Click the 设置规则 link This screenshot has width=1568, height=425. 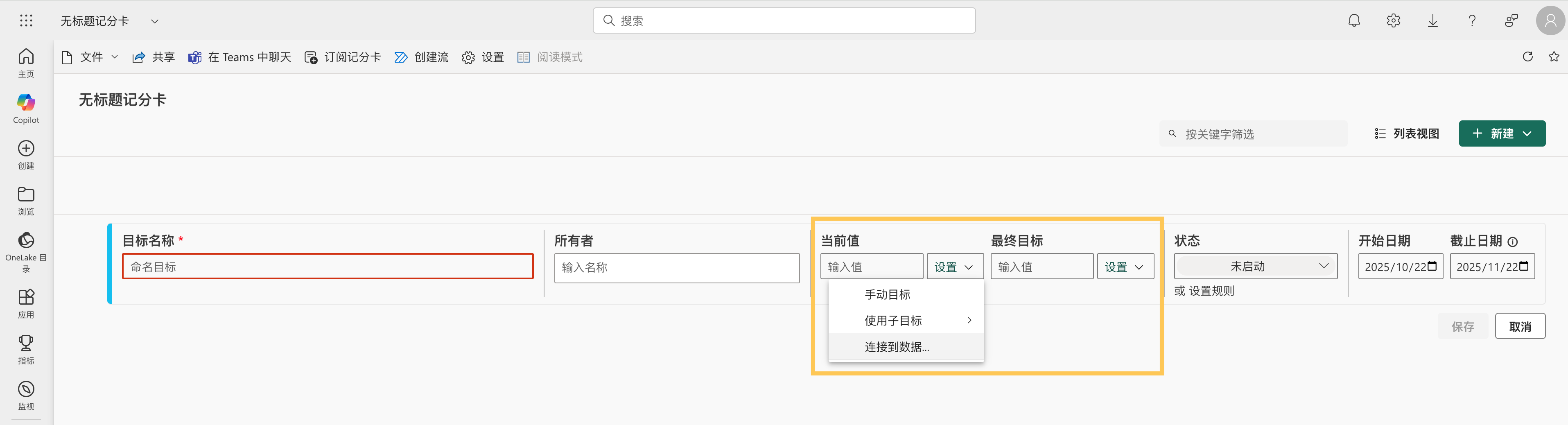point(1211,291)
